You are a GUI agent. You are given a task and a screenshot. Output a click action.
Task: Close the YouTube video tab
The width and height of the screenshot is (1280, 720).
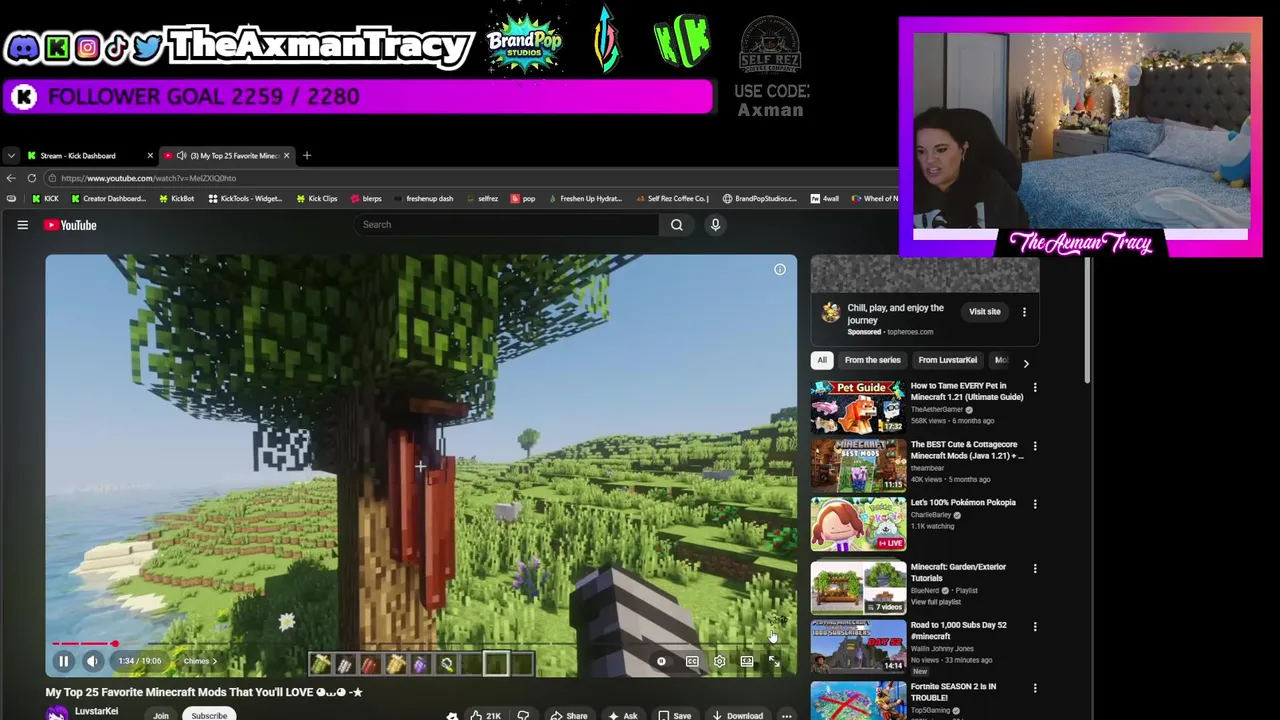(286, 156)
